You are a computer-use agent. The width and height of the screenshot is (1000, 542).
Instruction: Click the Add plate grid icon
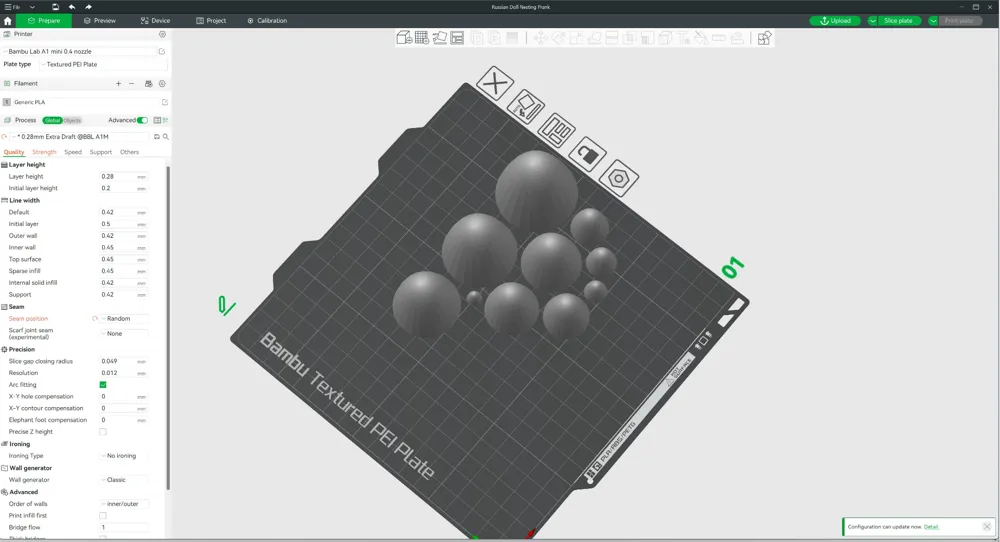pyautogui.click(x=422, y=38)
